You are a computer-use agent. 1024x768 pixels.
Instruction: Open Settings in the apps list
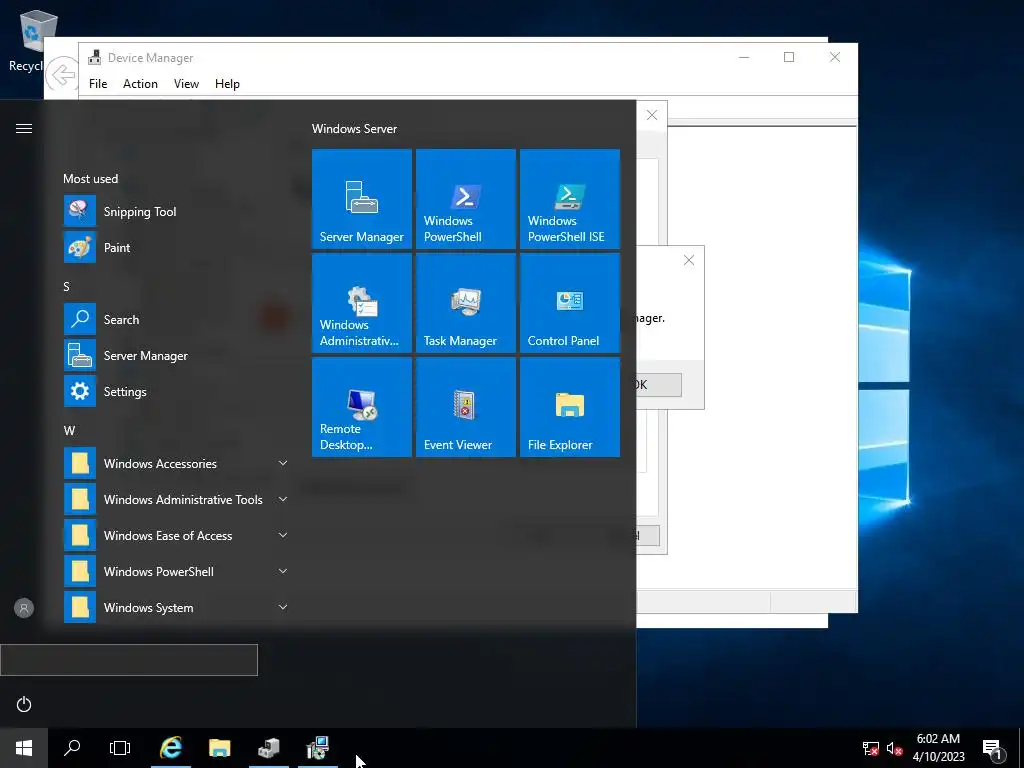(x=176, y=391)
